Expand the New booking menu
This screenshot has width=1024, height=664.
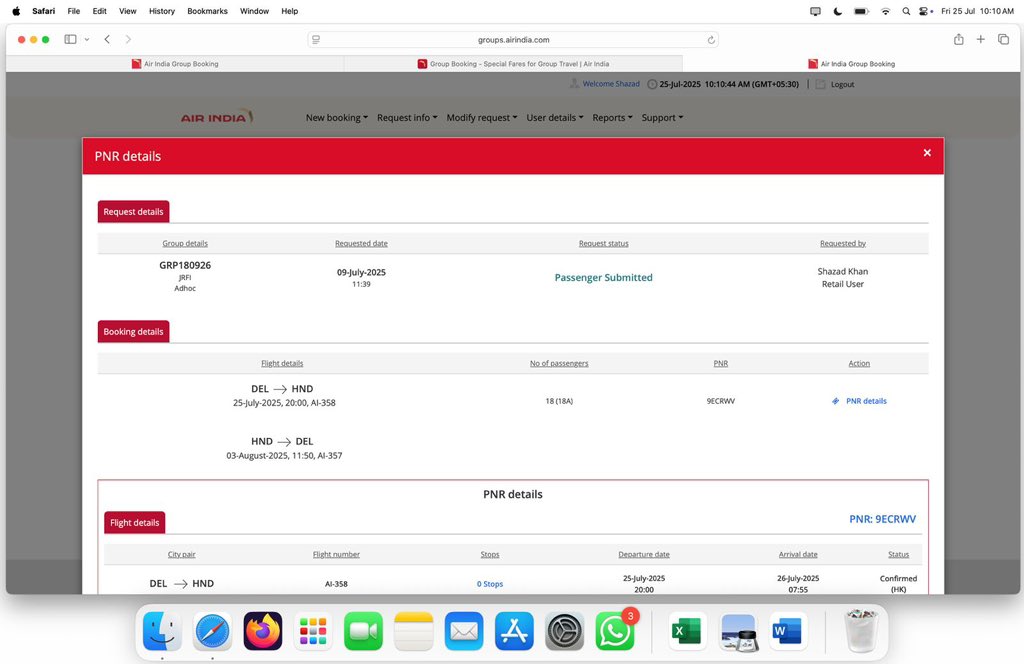[x=337, y=118]
